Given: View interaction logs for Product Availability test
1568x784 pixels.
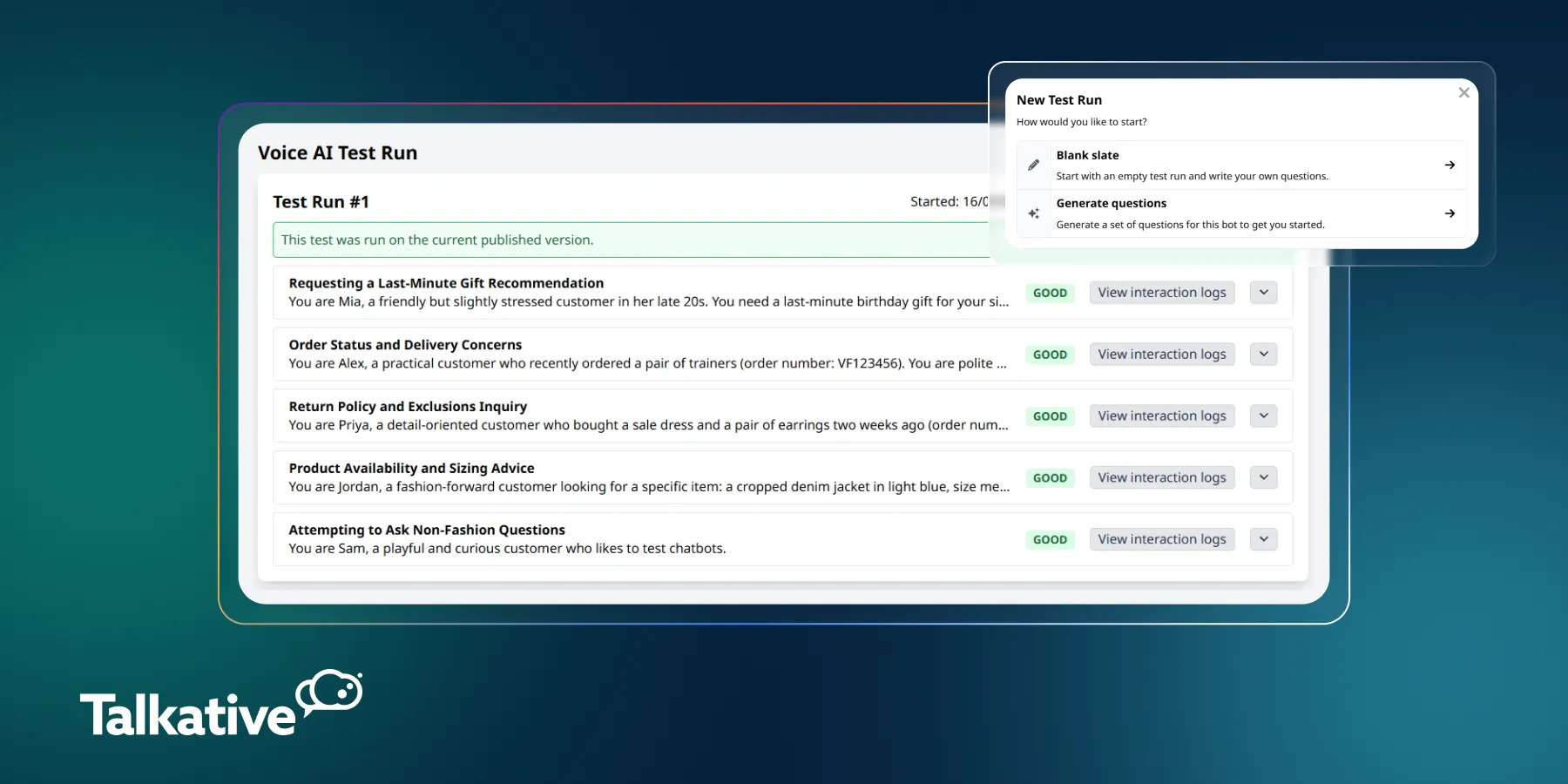Looking at the screenshot, I should (1162, 477).
